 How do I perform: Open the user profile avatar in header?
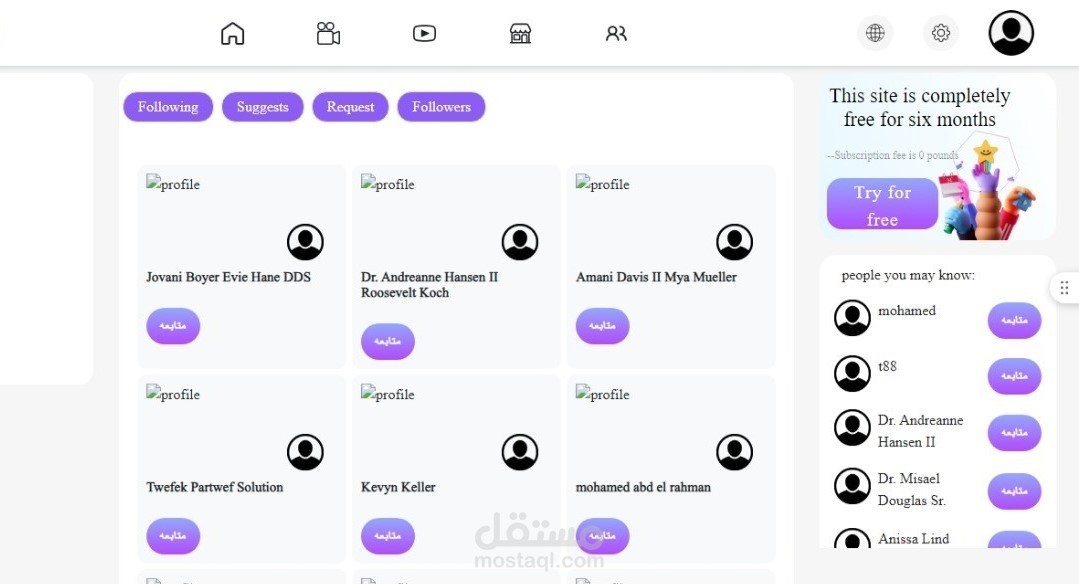(1011, 33)
